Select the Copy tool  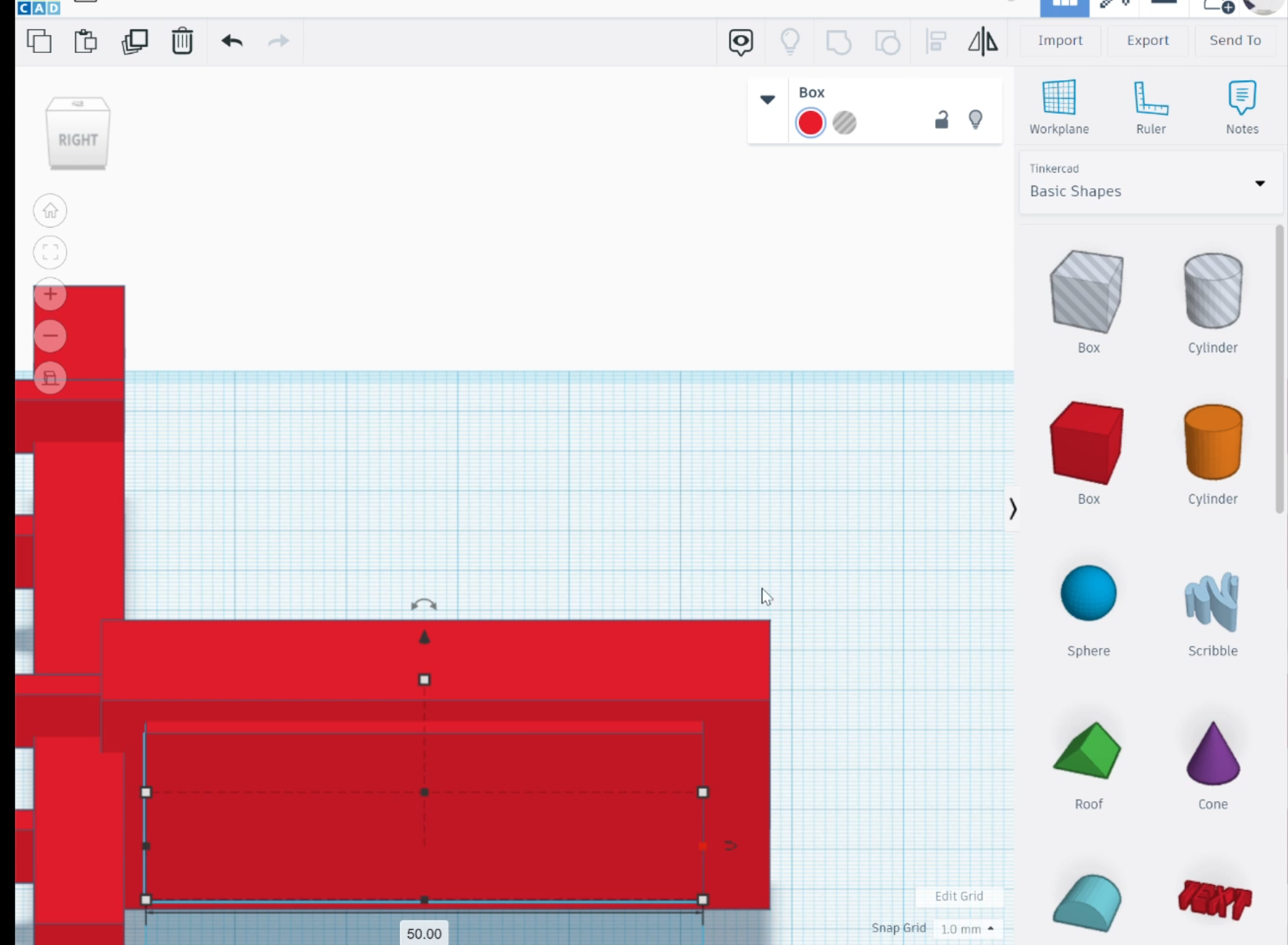(x=39, y=41)
